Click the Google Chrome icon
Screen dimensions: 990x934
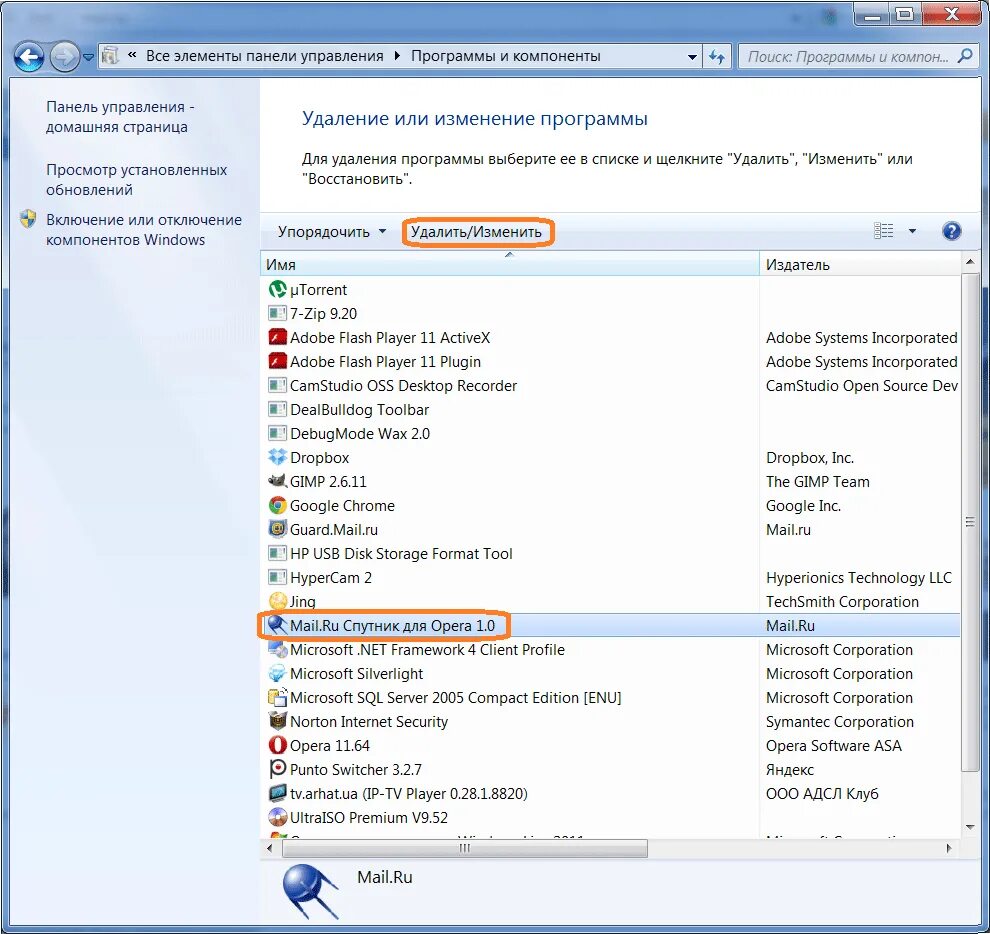point(277,505)
